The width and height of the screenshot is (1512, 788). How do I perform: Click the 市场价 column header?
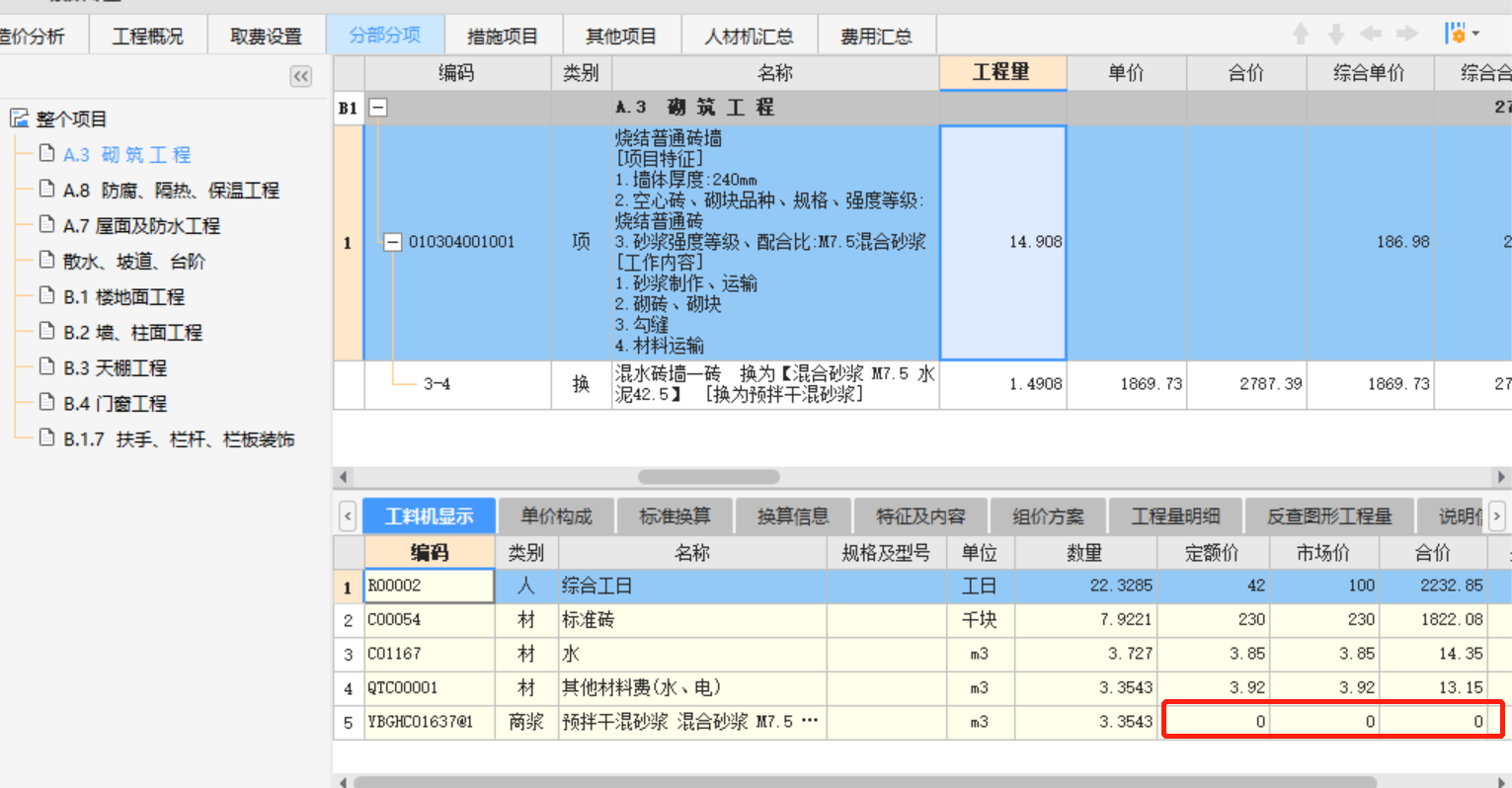pos(1323,553)
